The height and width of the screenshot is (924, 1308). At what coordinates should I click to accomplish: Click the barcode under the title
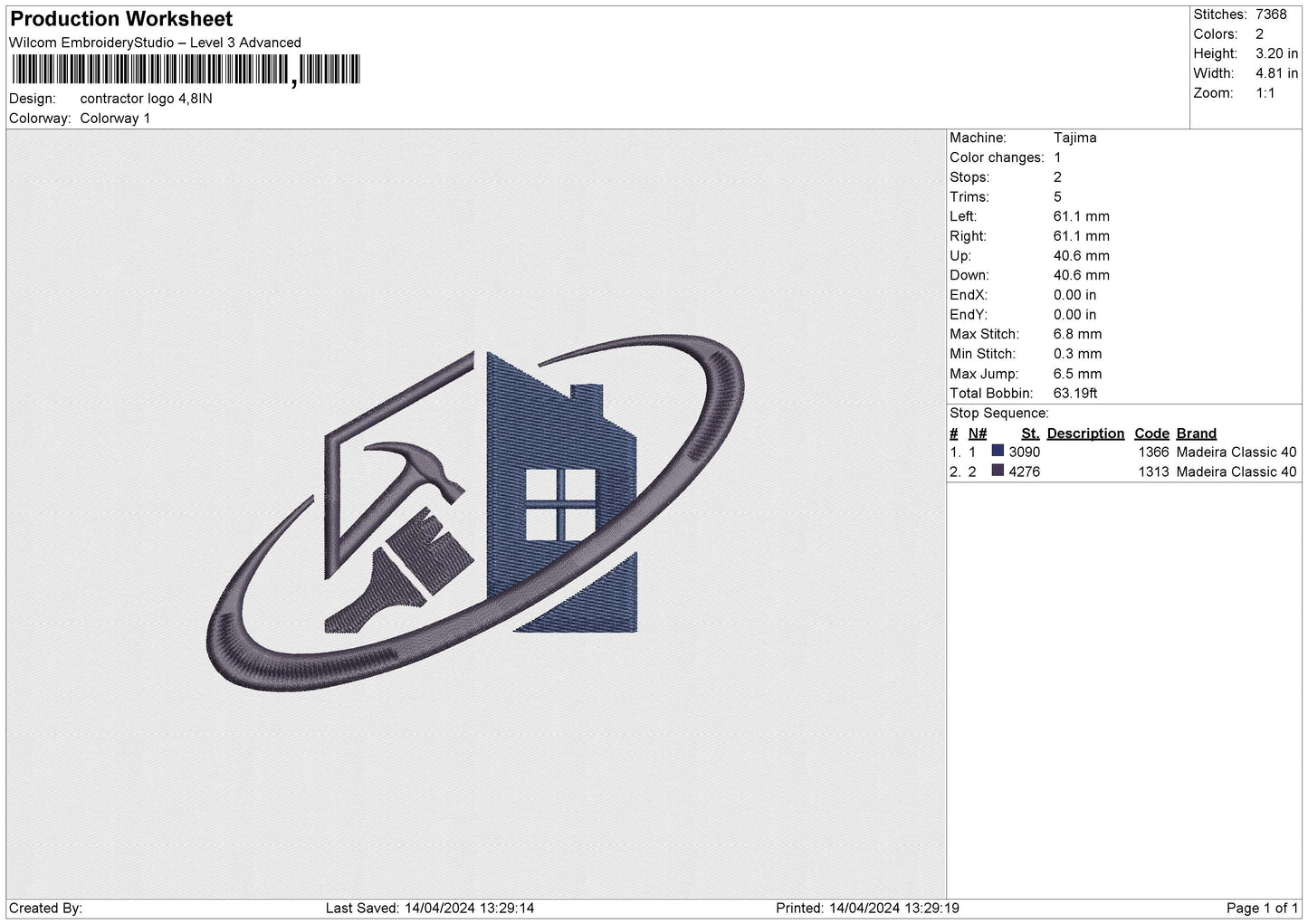click(185, 70)
